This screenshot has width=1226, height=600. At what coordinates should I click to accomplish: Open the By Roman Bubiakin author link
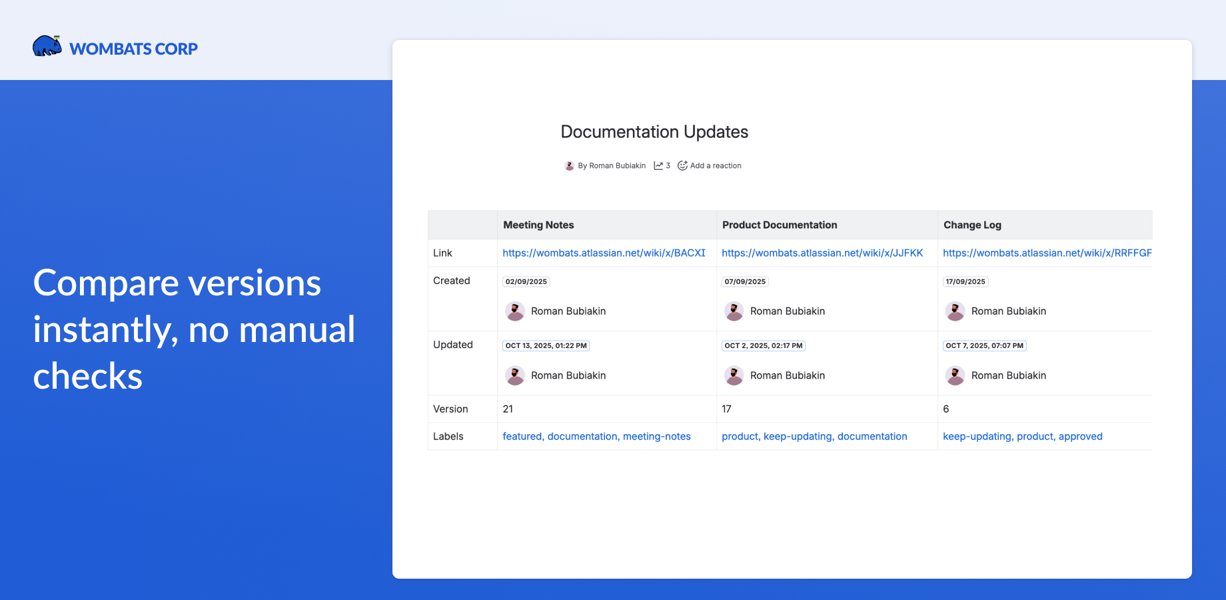[x=611, y=166]
